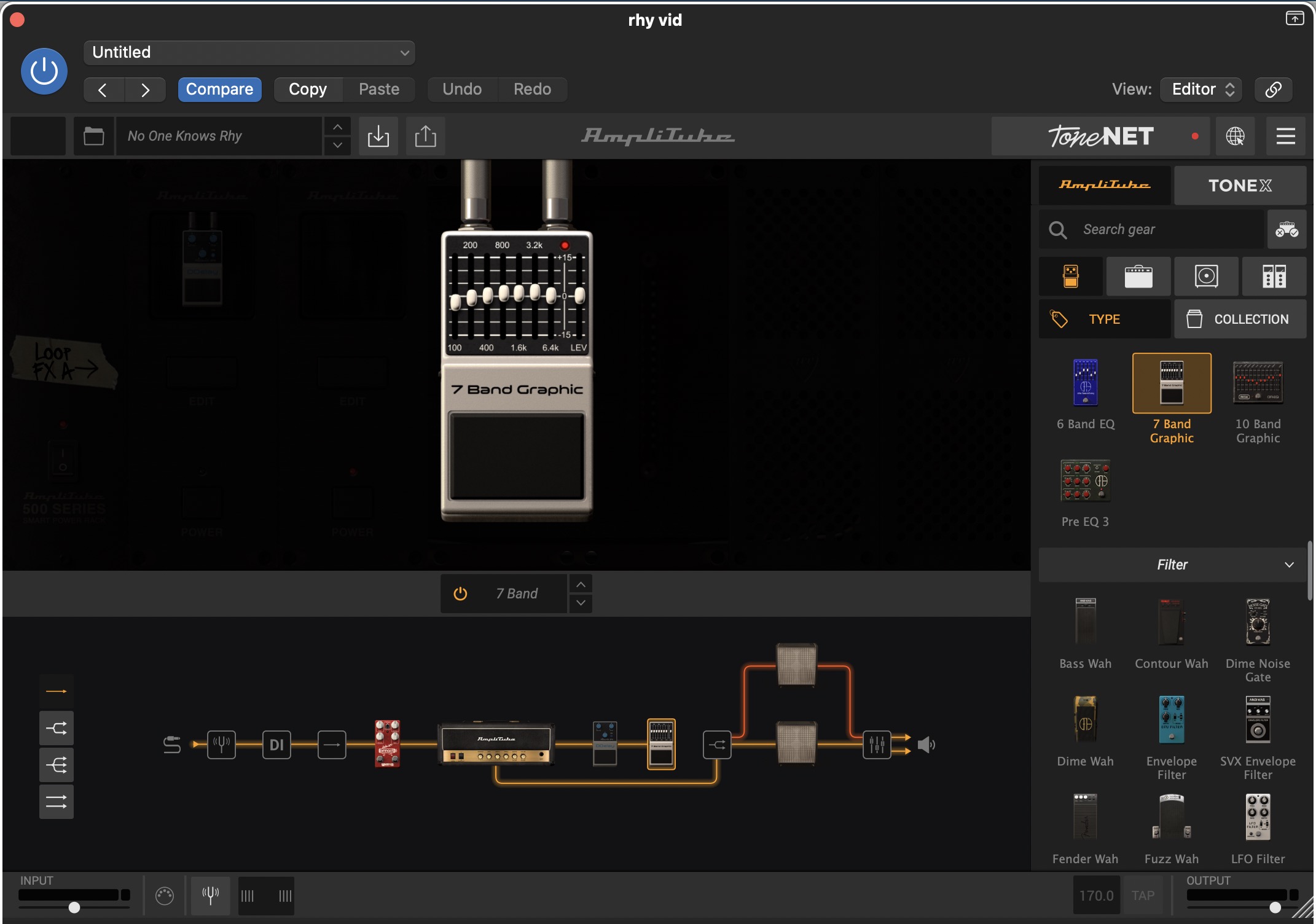Click the TAP tempo button
The width and height of the screenshot is (1316, 924).
(1143, 896)
